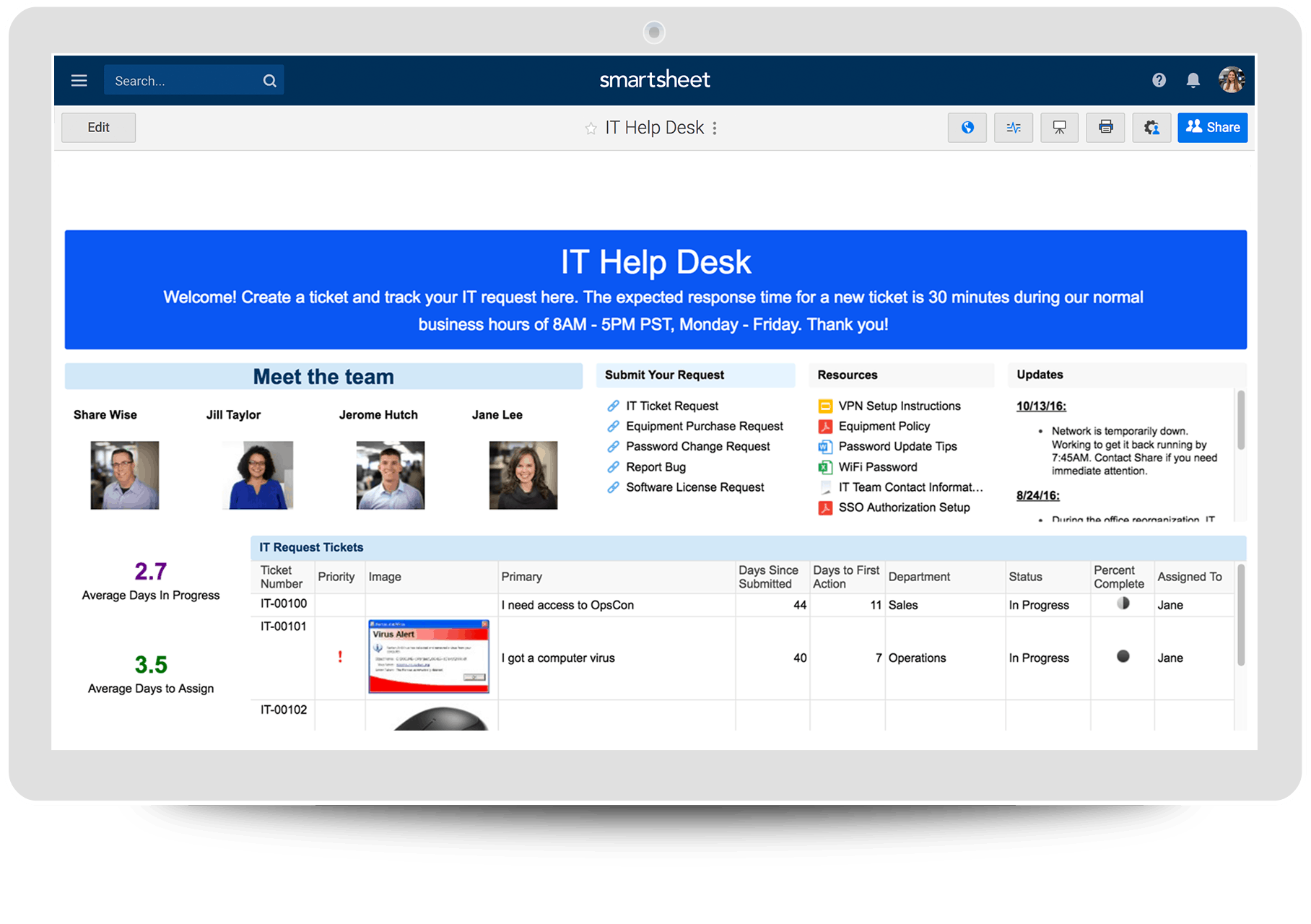The width and height of the screenshot is (1311, 924).
Task: Open the Report Bug link
Action: (x=655, y=467)
